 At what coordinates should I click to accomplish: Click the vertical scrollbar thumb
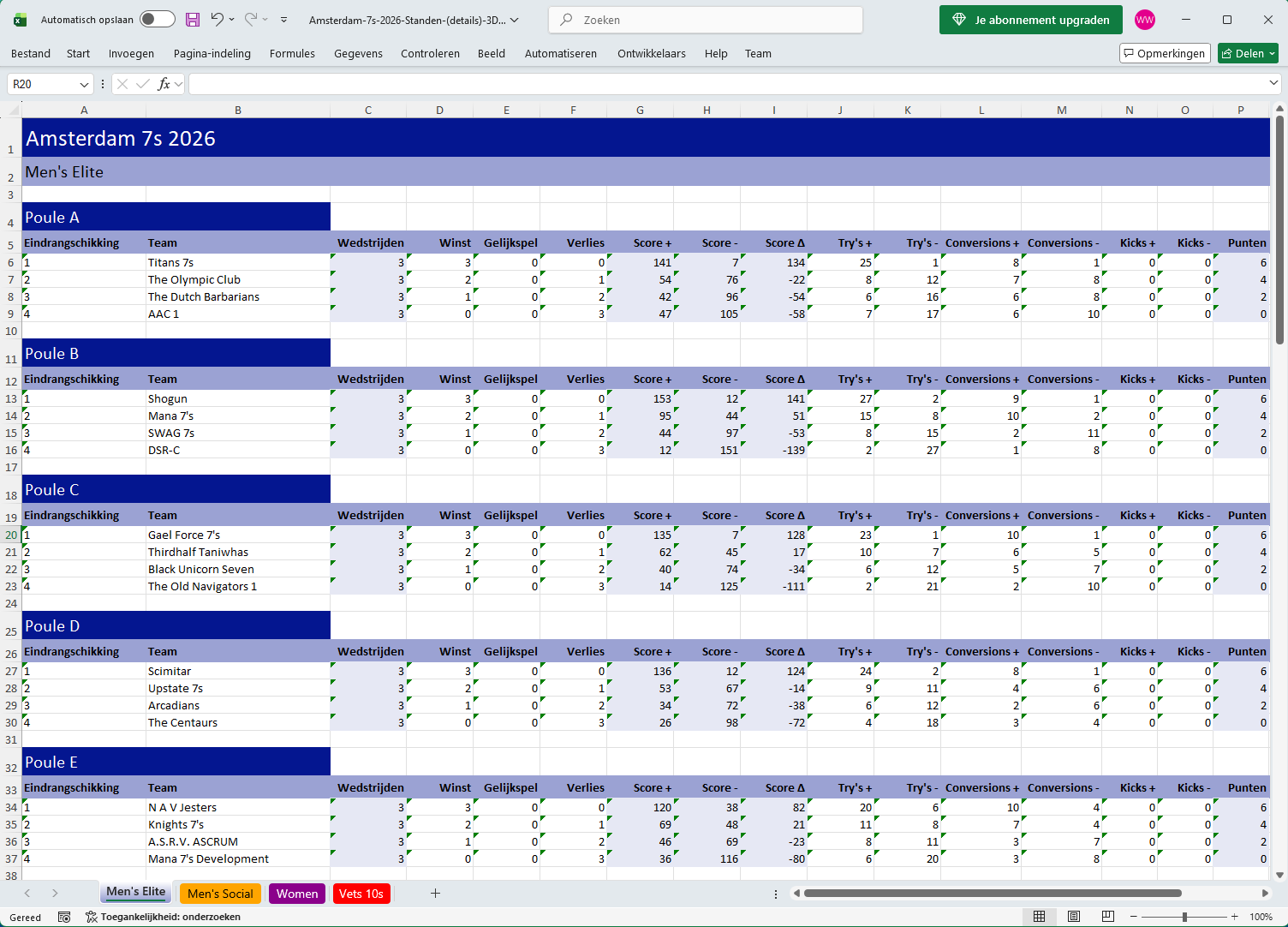[x=1279, y=230]
